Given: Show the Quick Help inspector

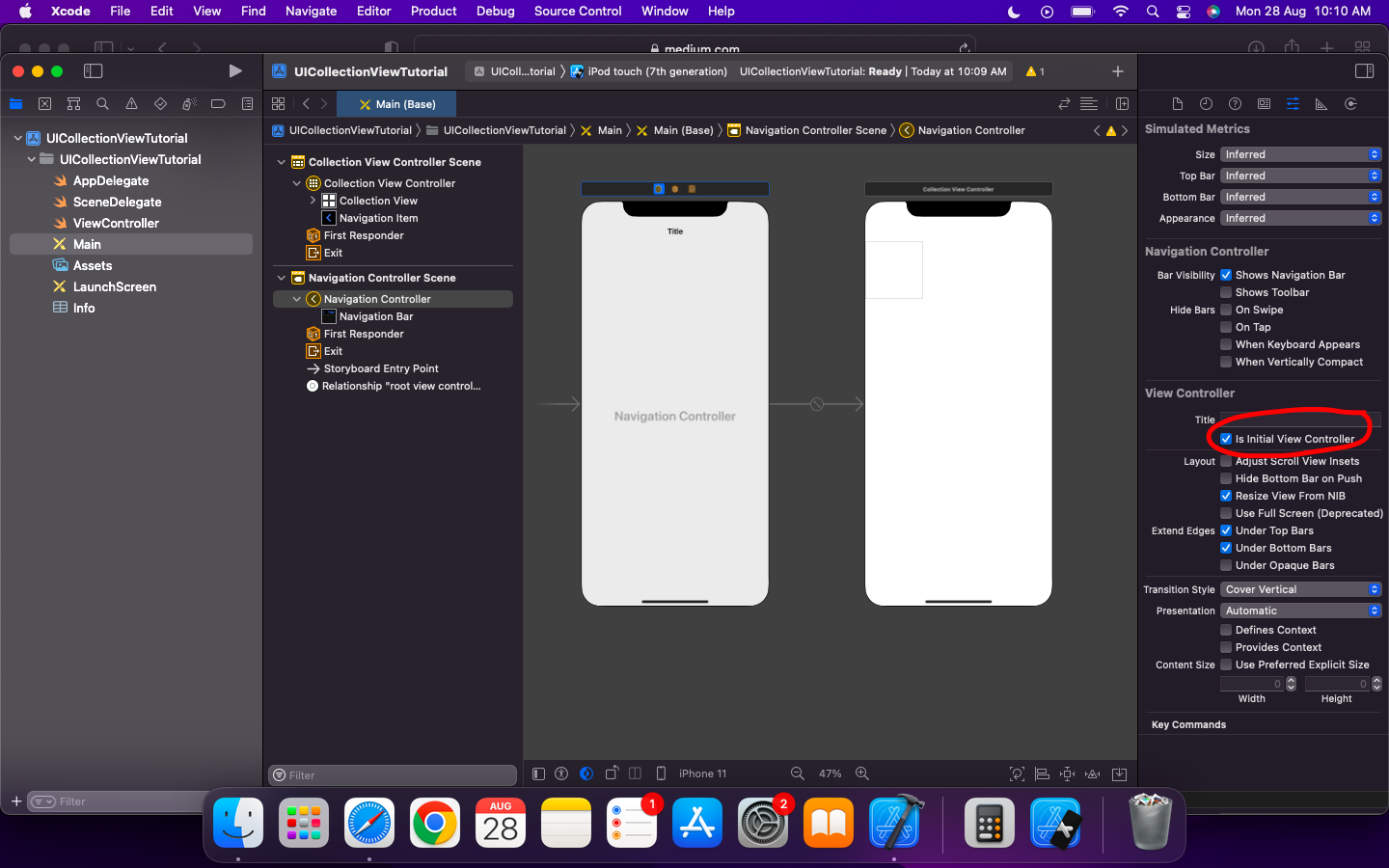Looking at the screenshot, I should pos(1235,104).
